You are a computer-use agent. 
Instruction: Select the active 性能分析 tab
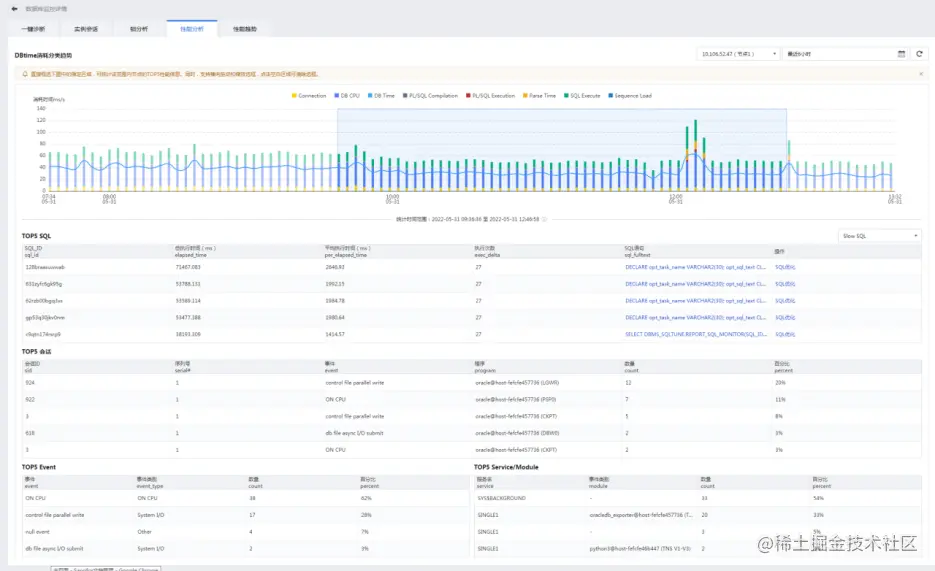(x=192, y=29)
